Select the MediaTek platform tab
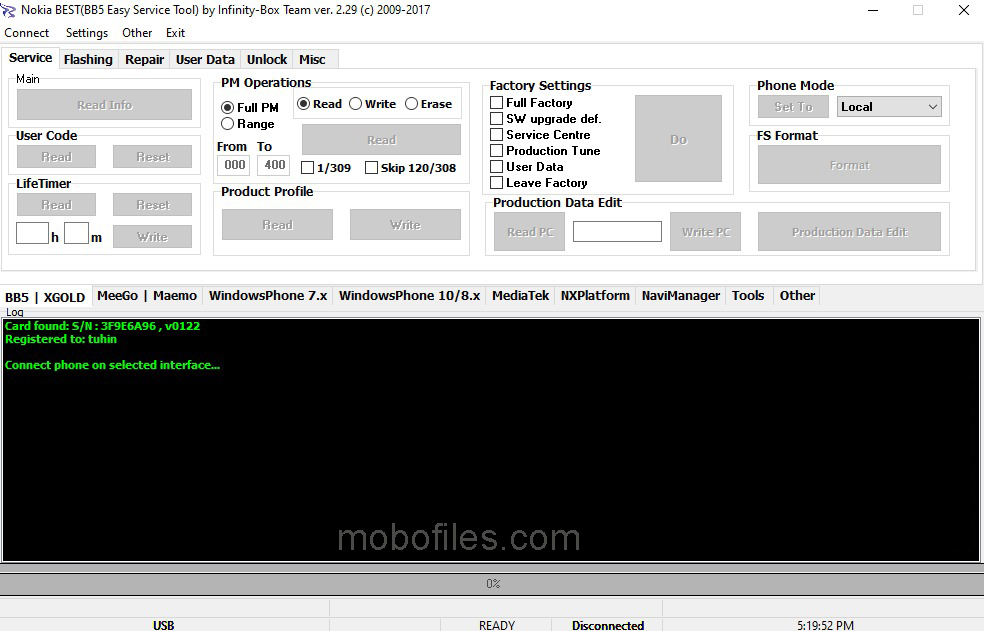984x631 pixels. point(520,296)
